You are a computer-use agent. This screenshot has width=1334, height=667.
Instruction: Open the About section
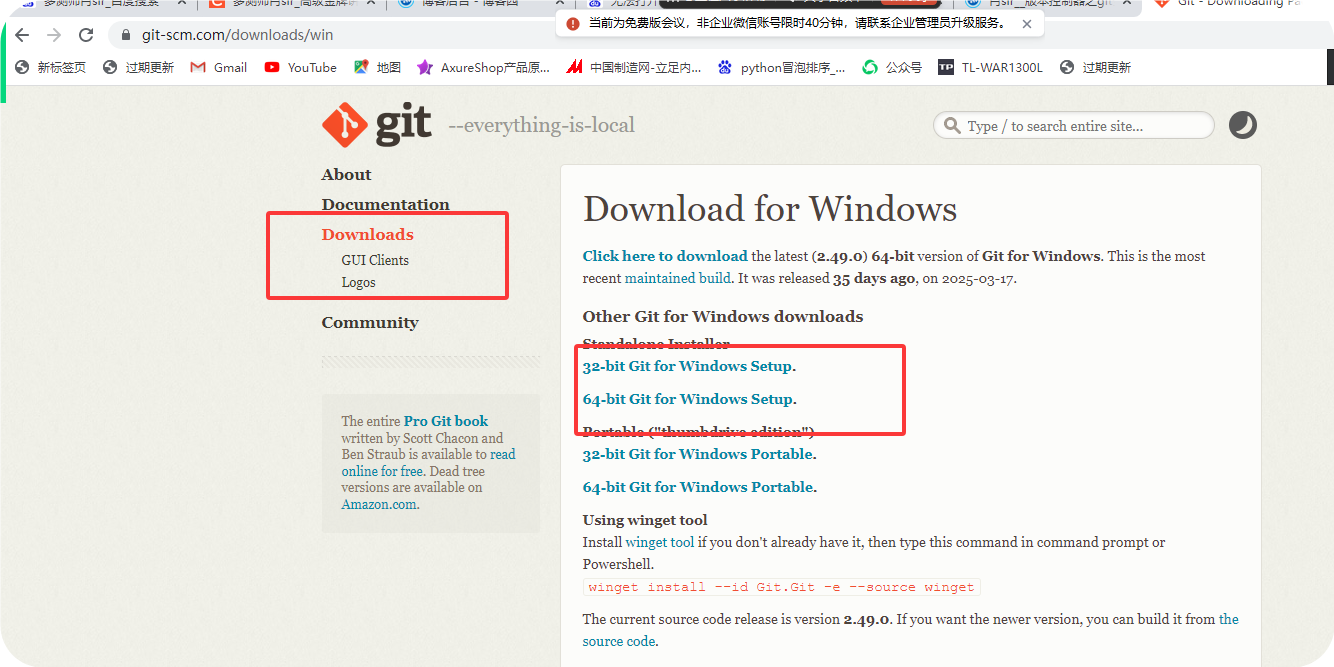346,175
